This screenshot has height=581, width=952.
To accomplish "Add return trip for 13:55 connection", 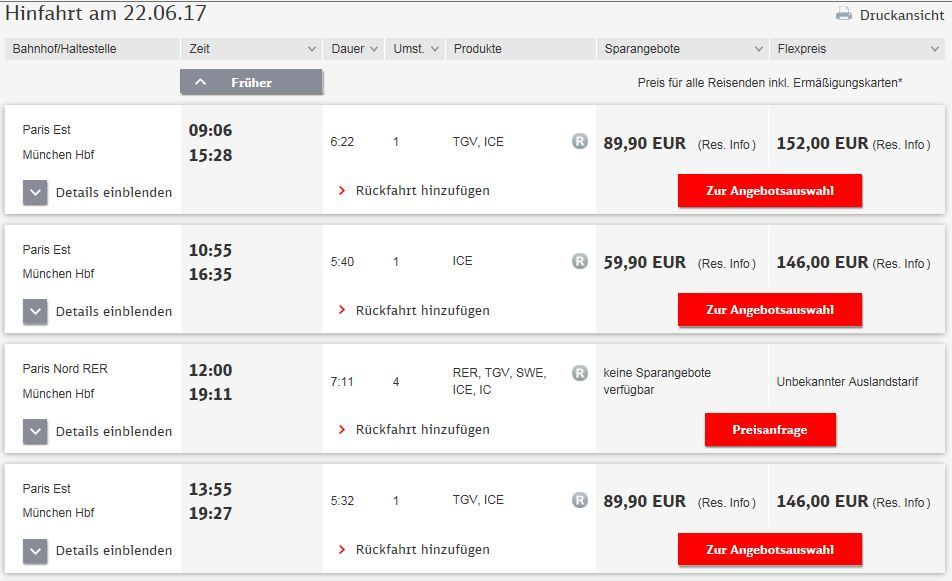I will tap(422, 549).
